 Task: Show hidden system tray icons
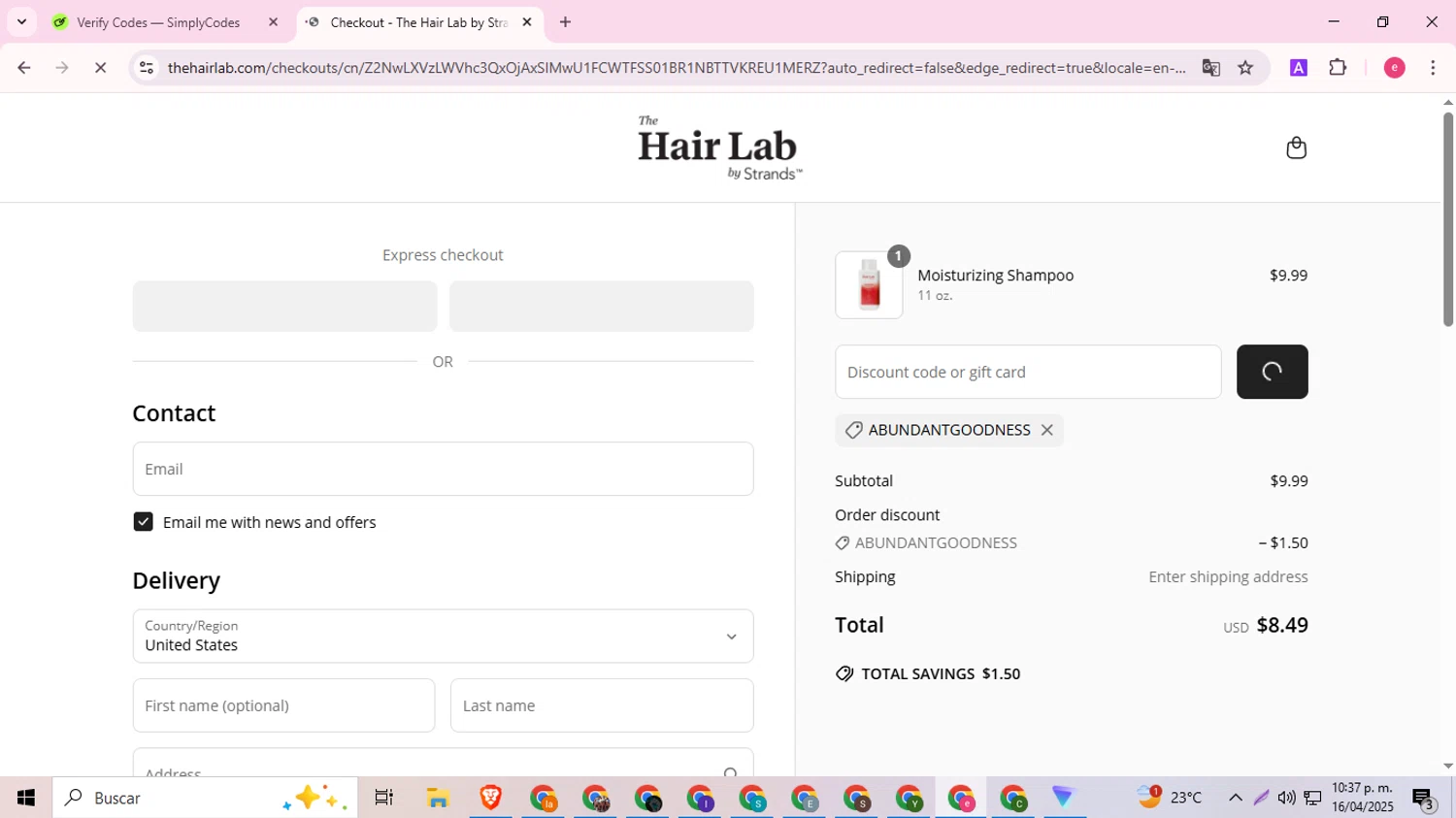1235,798
